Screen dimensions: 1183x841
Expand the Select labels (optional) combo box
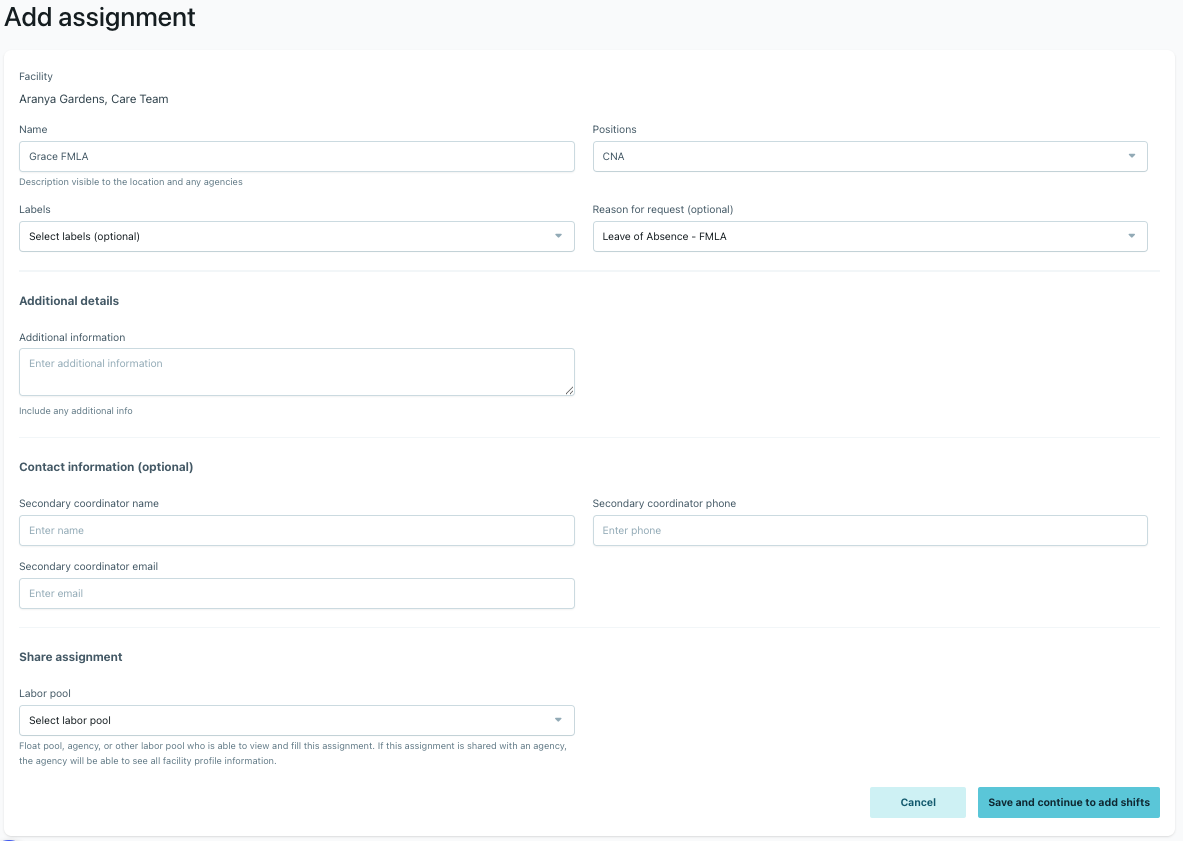tap(297, 236)
